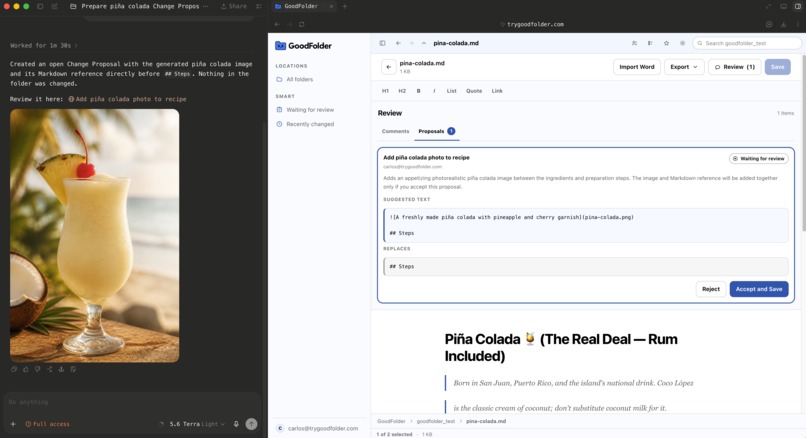Give a thumbs up to the response
Screen dimensions: 806x438
(x=26, y=369)
